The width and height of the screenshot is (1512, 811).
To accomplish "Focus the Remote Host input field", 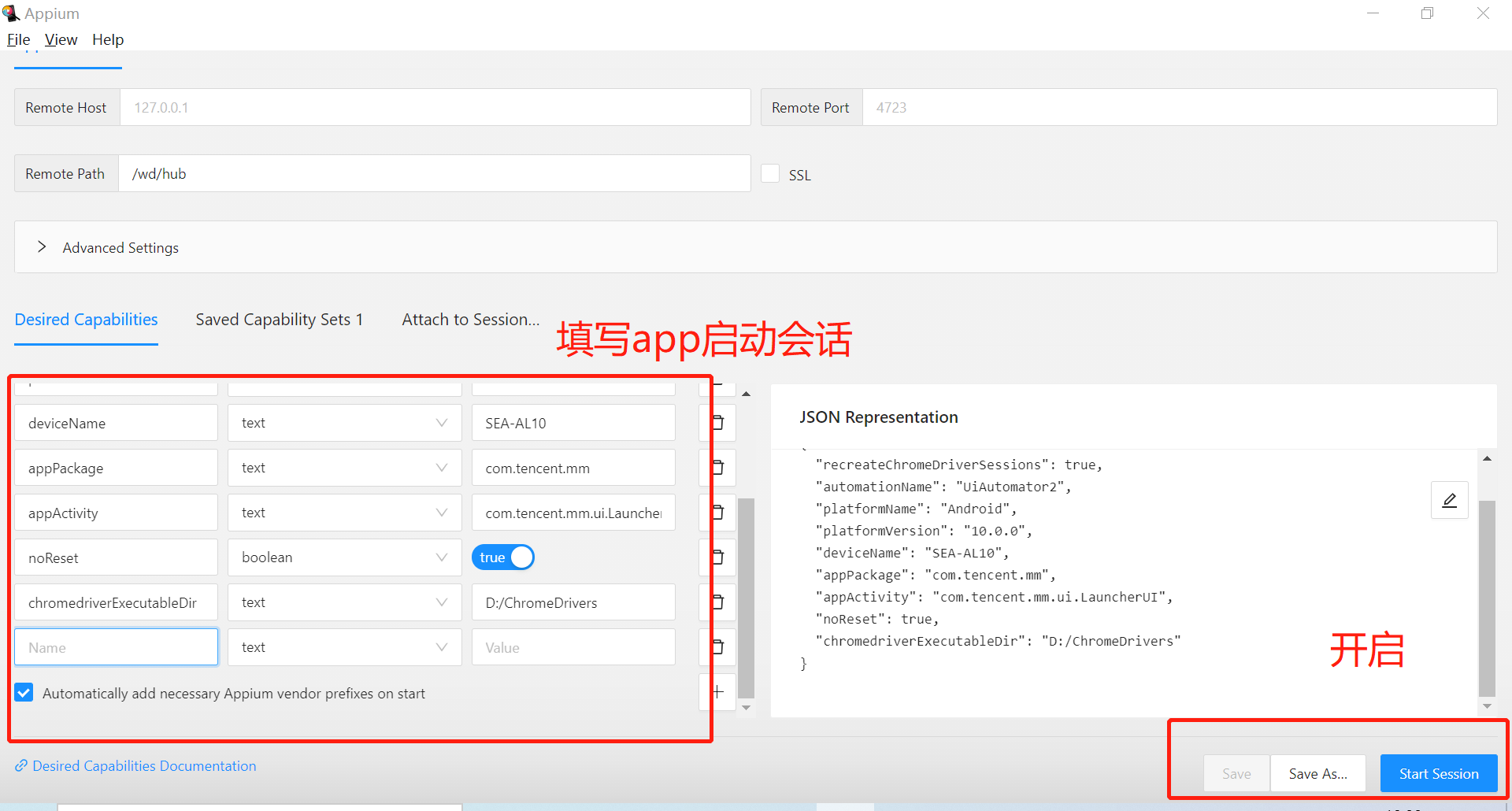I will pos(435,107).
